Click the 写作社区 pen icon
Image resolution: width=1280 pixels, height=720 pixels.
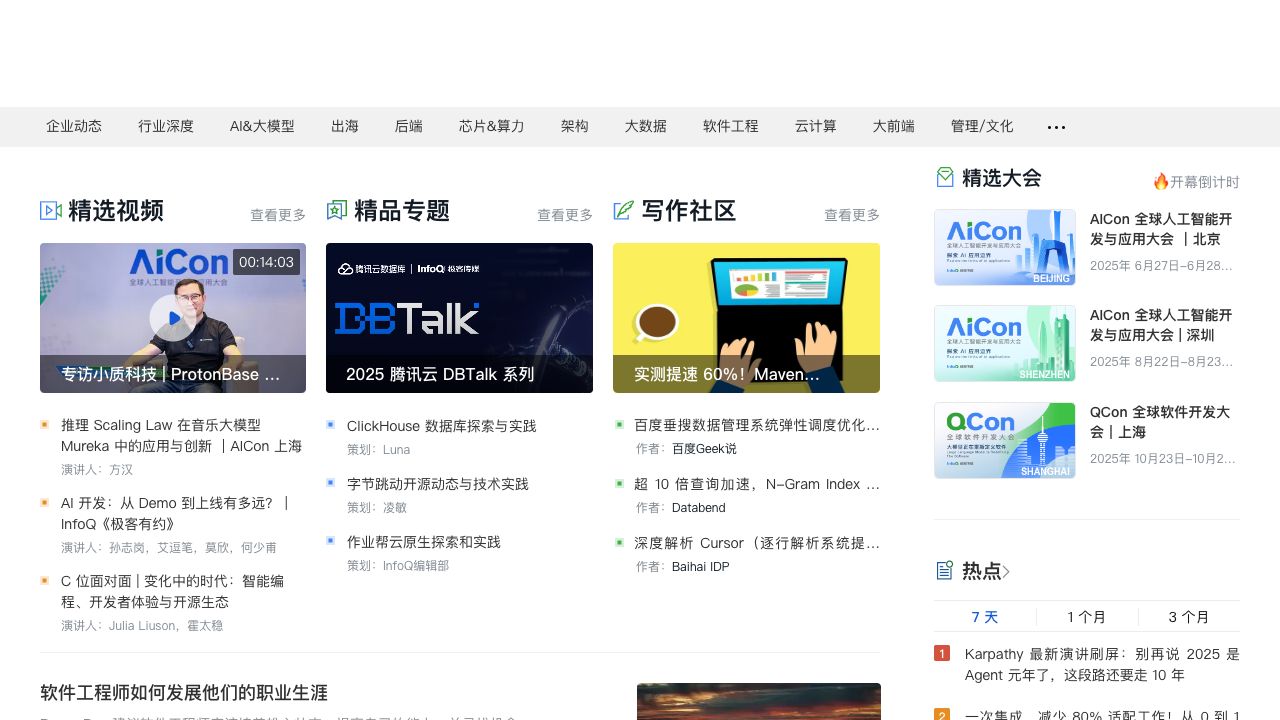tap(624, 211)
